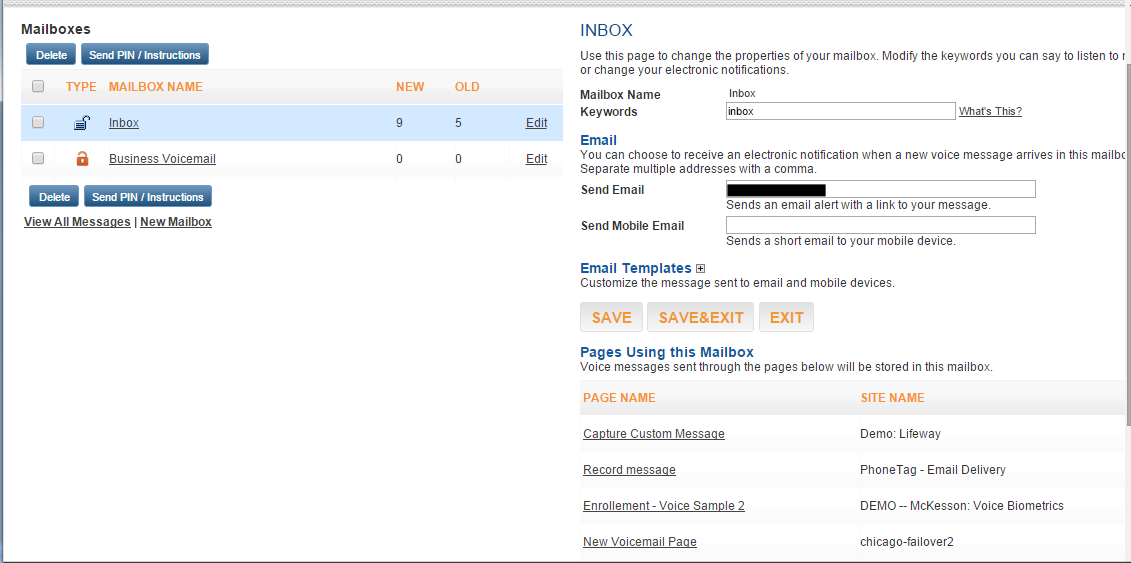Viewport: 1131px width, 563px height.
Task: Open the What's This? help link
Action: click(x=990, y=112)
